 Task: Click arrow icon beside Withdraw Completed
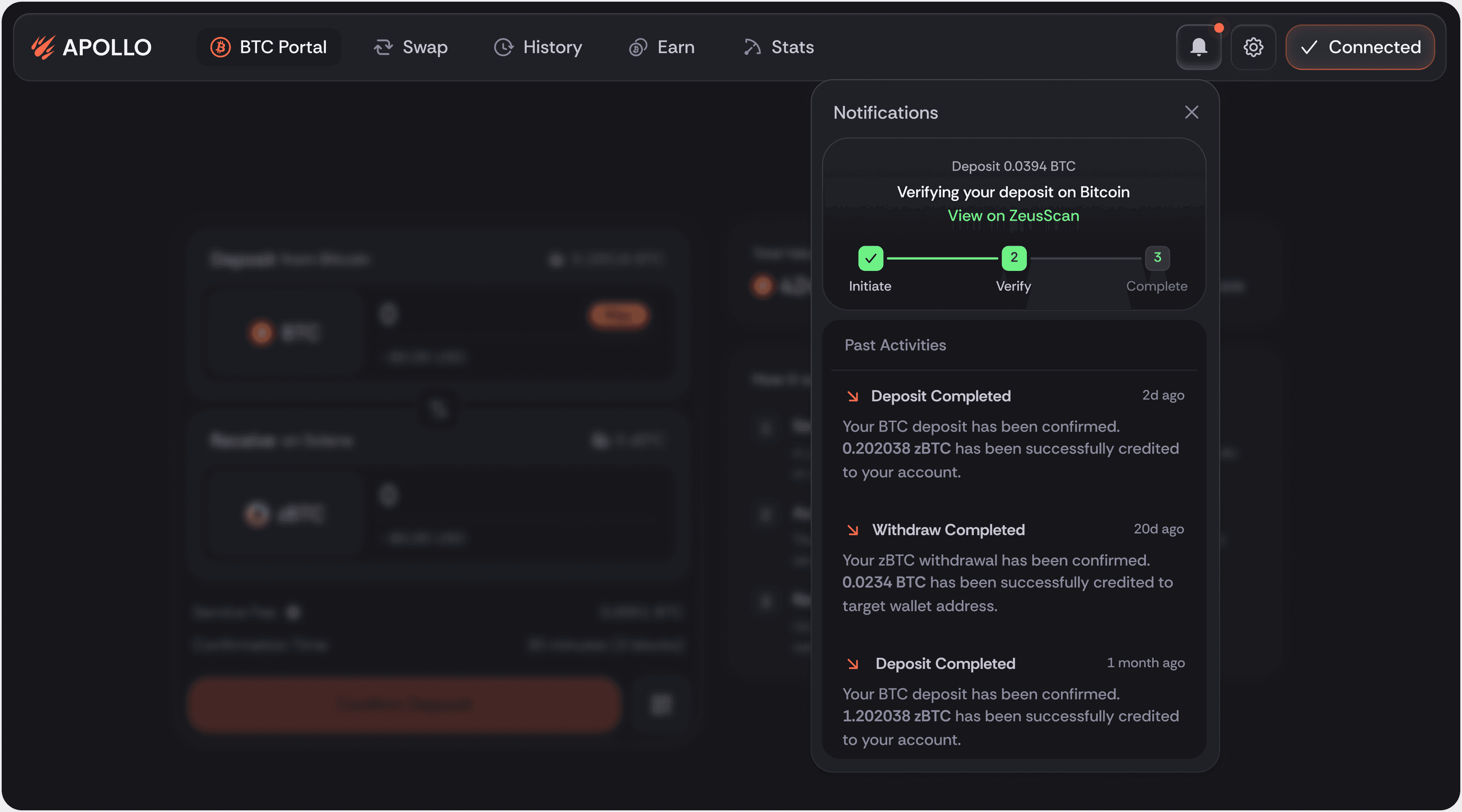(853, 530)
